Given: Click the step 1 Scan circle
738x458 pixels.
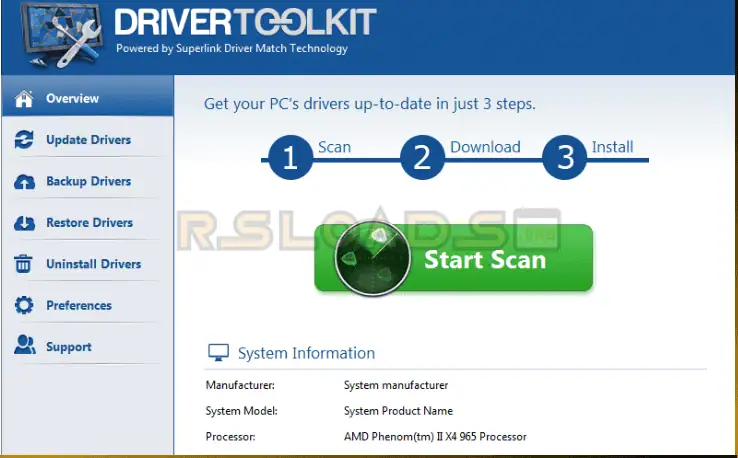Looking at the screenshot, I should coord(290,157).
